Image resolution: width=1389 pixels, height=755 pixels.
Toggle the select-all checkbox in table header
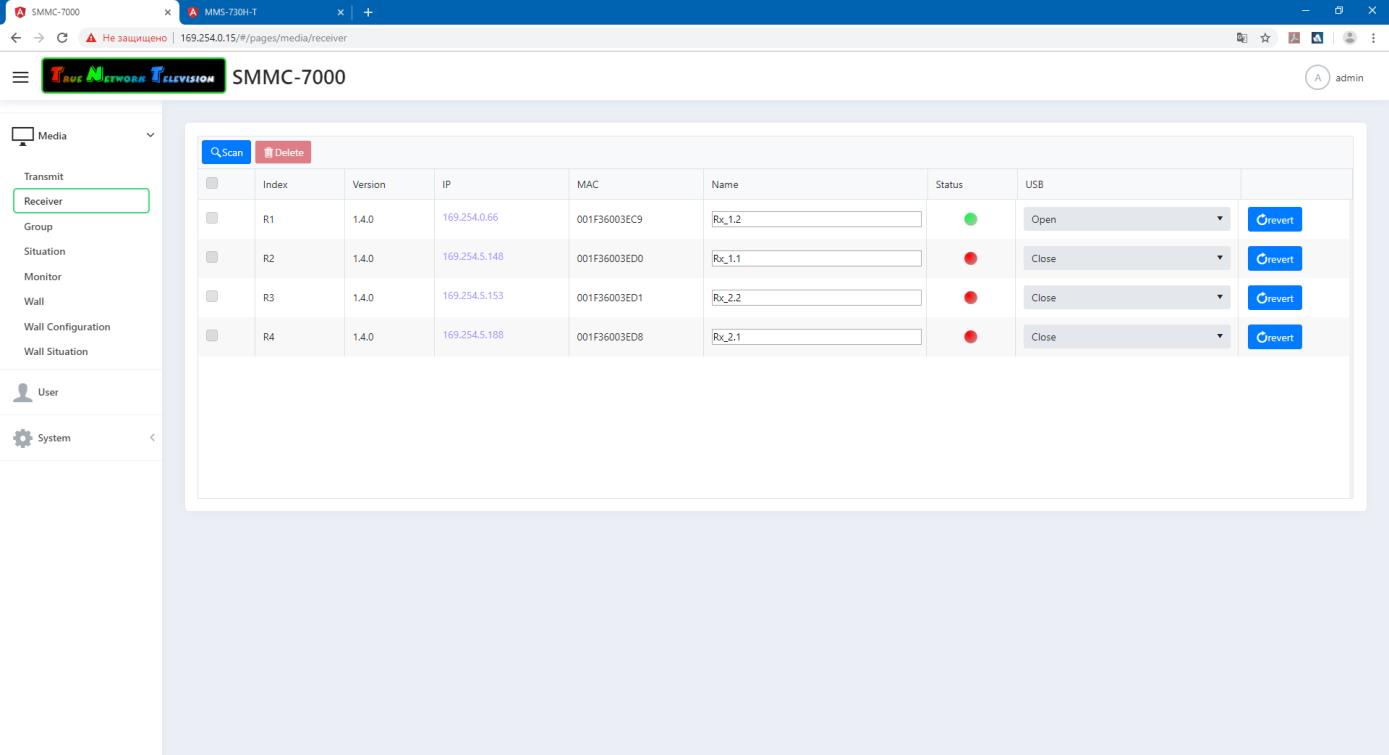coord(211,184)
